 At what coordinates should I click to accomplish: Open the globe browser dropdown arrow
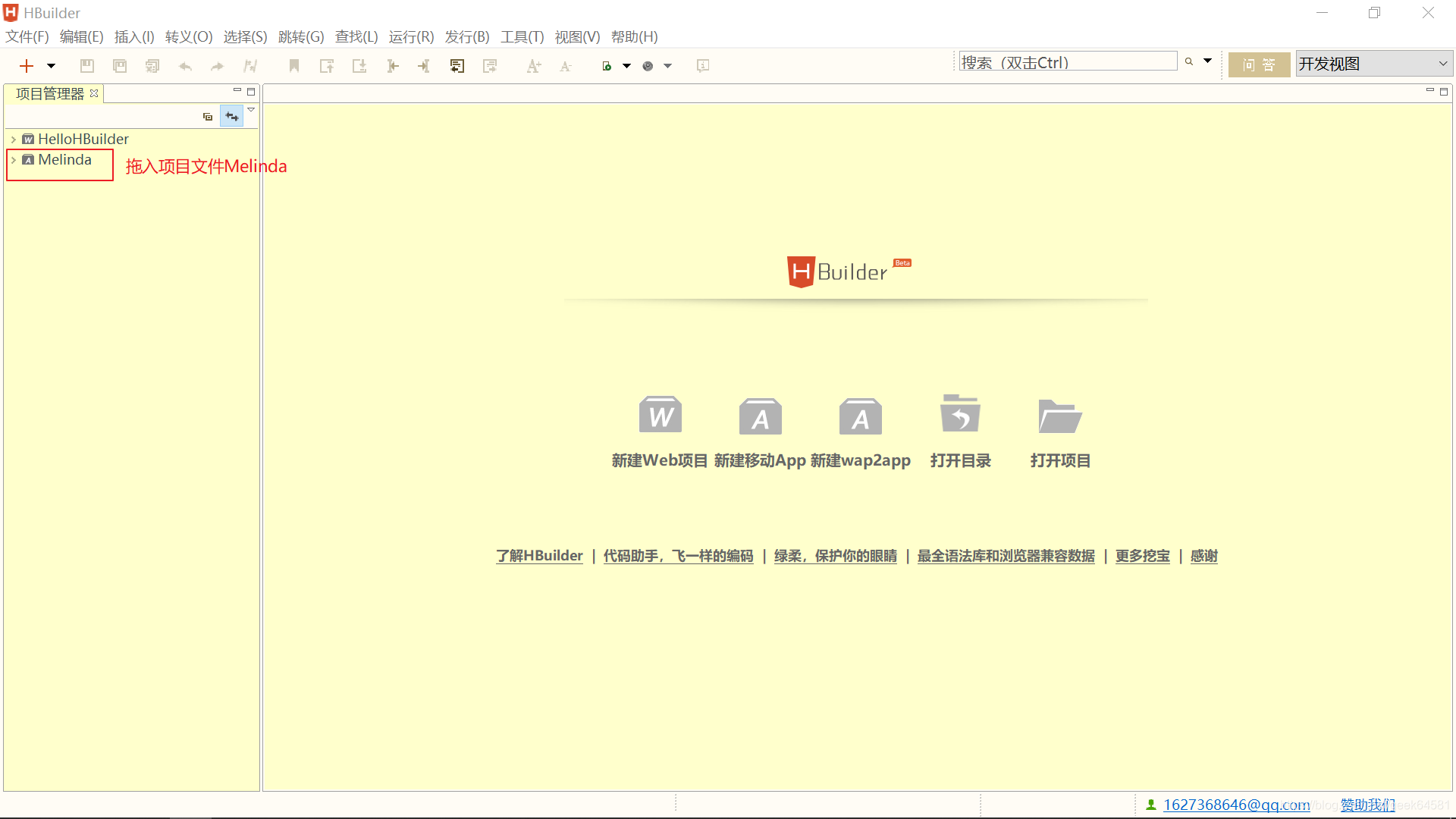pyautogui.click(x=667, y=66)
